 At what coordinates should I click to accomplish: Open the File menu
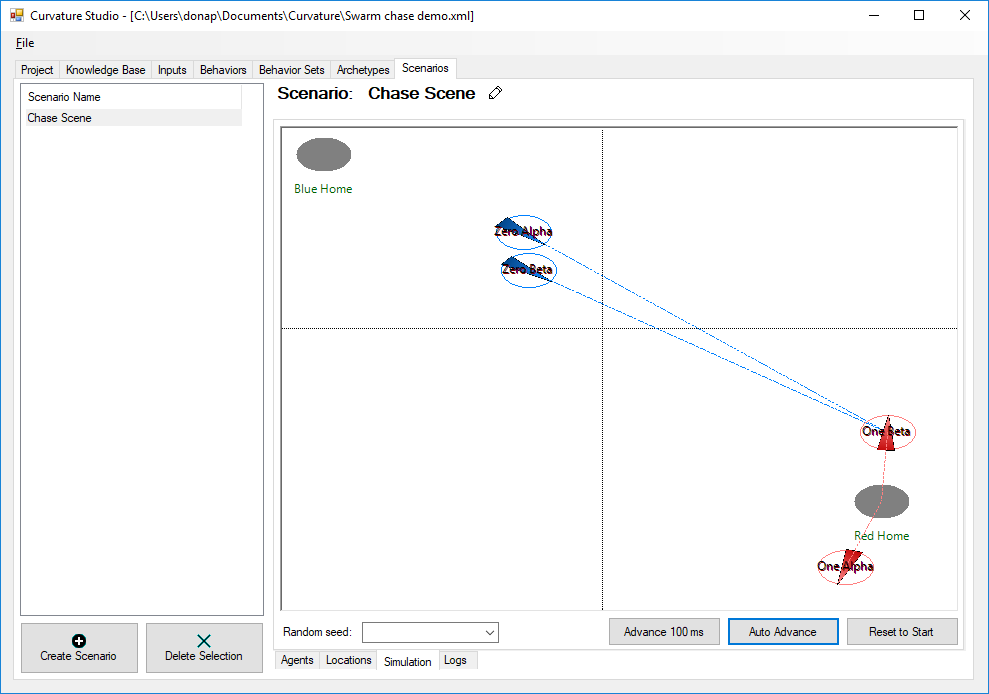click(x=25, y=43)
